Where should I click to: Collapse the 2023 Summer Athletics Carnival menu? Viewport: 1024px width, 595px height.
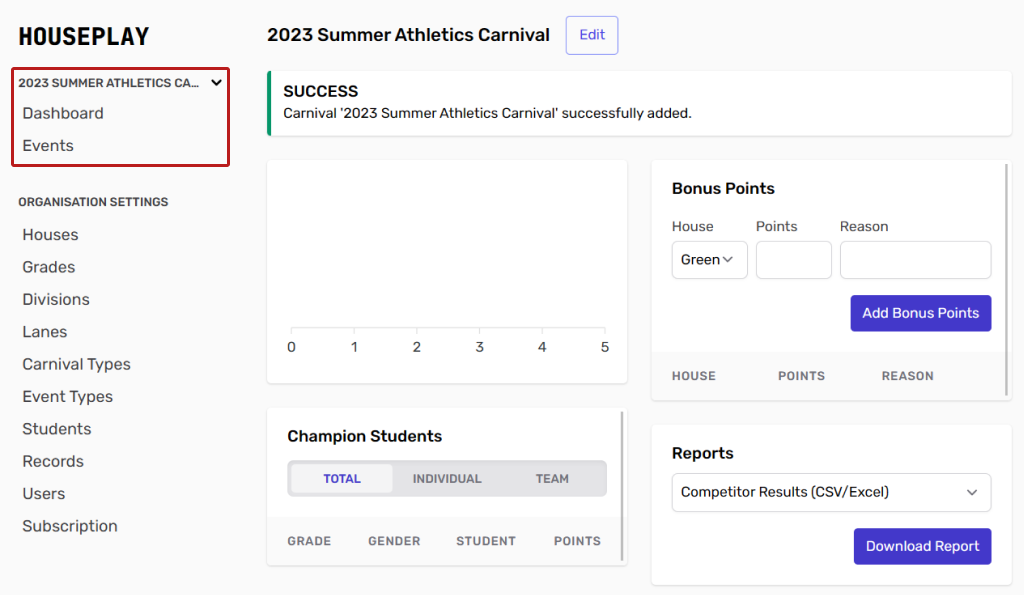coord(216,83)
